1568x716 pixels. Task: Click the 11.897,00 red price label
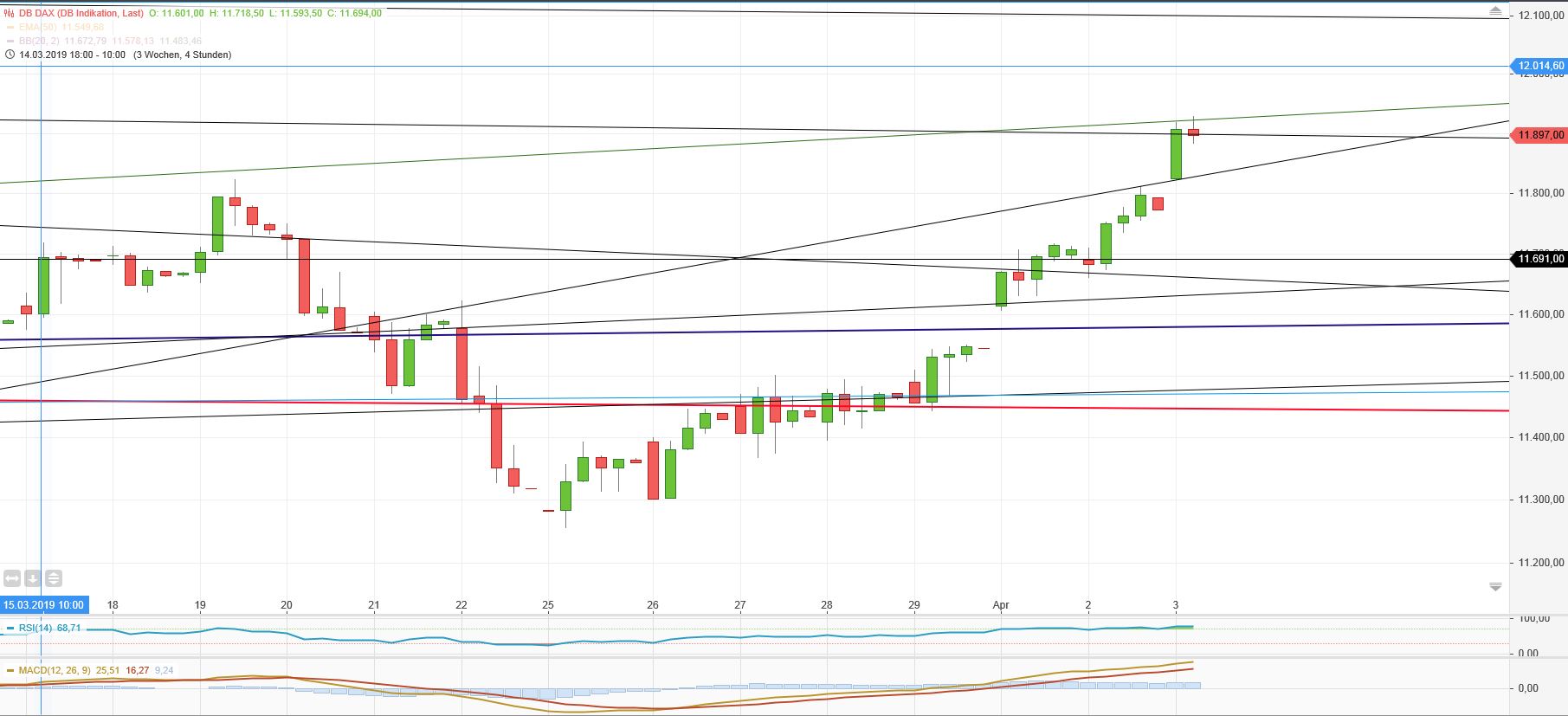click(x=1539, y=135)
